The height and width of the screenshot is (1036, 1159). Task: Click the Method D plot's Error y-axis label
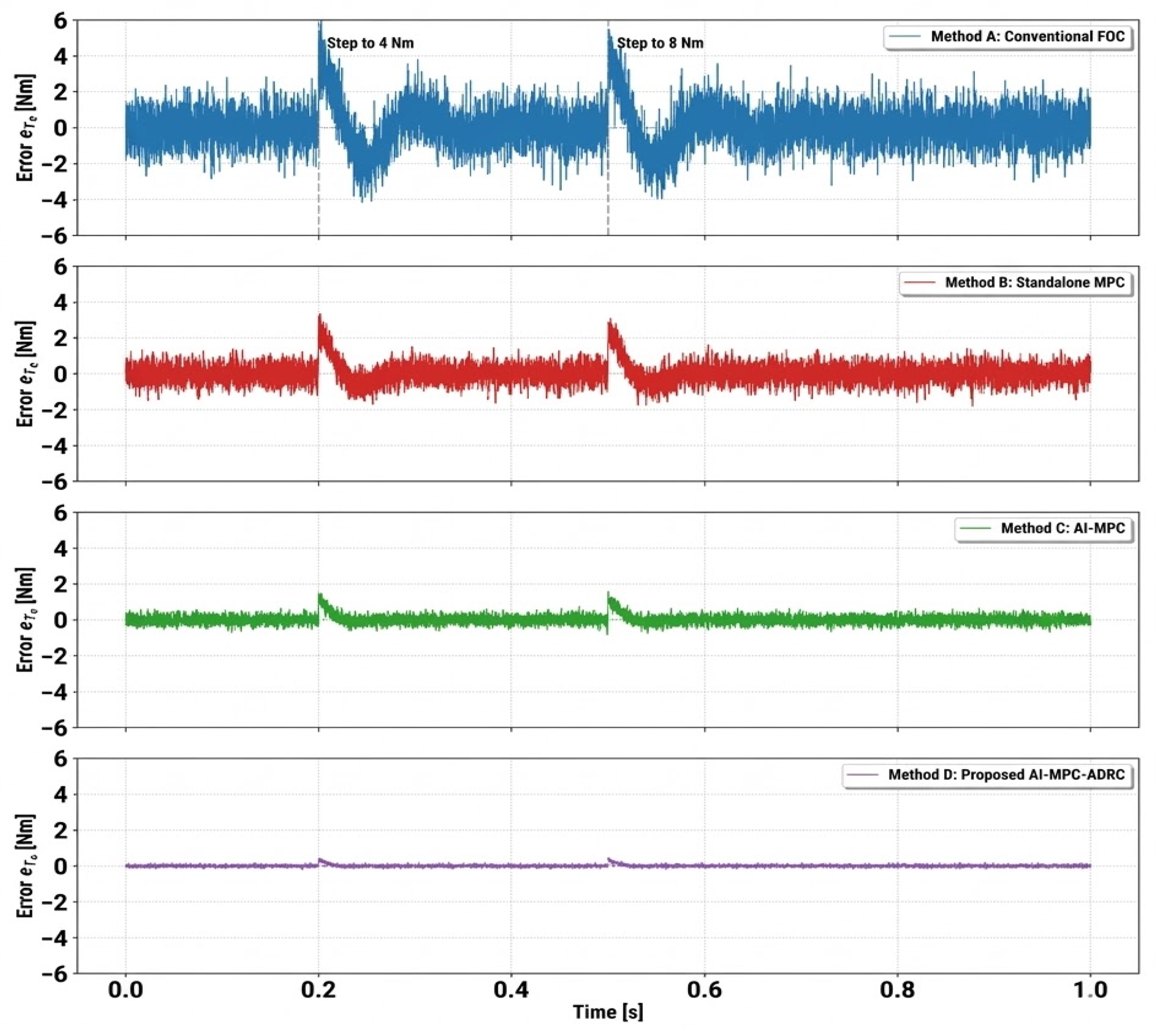pos(26,866)
